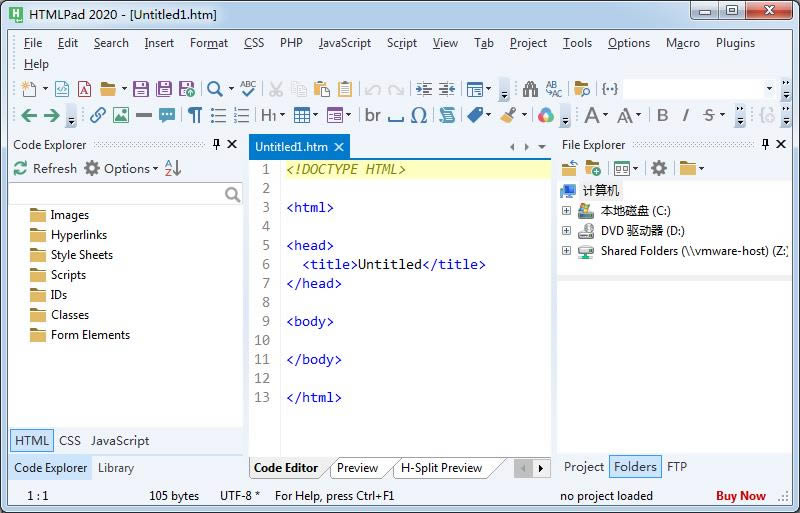Click the blue scroll script icon
The width and height of the screenshot is (800, 513).
tap(447, 115)
